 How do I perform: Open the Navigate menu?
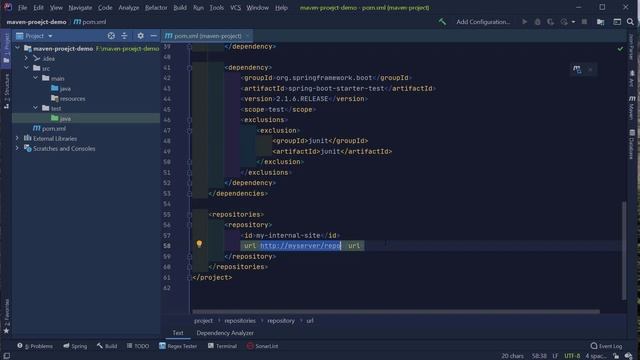click(80, 7)
